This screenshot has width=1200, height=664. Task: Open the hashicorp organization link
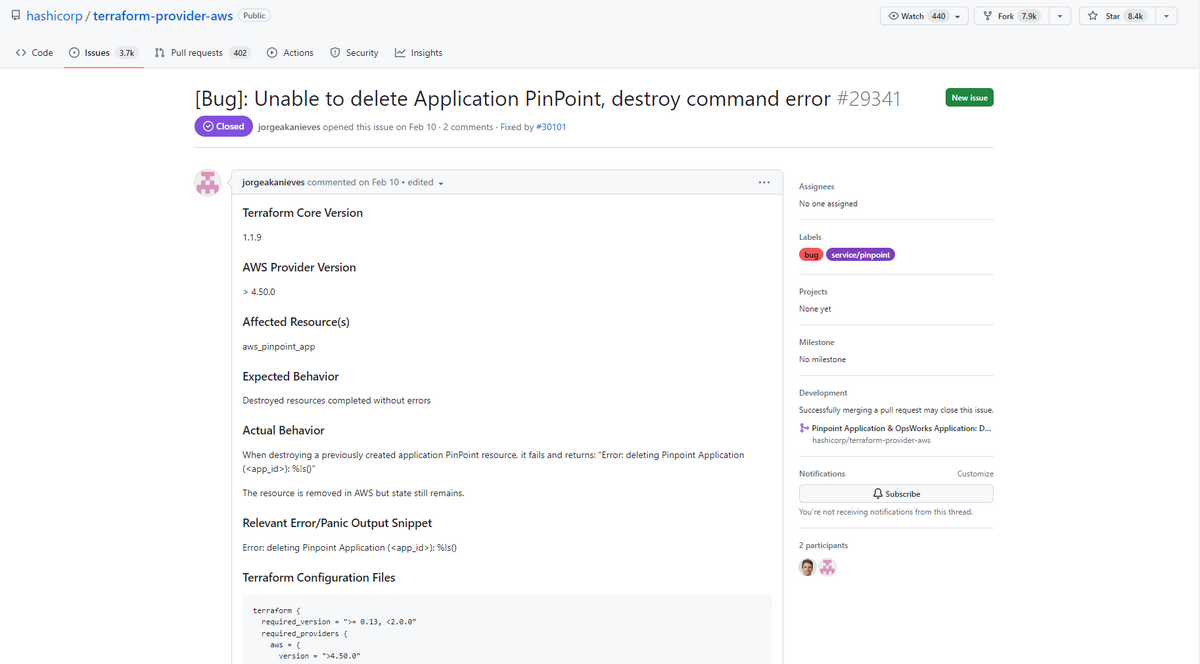click(x=55, y=16)
